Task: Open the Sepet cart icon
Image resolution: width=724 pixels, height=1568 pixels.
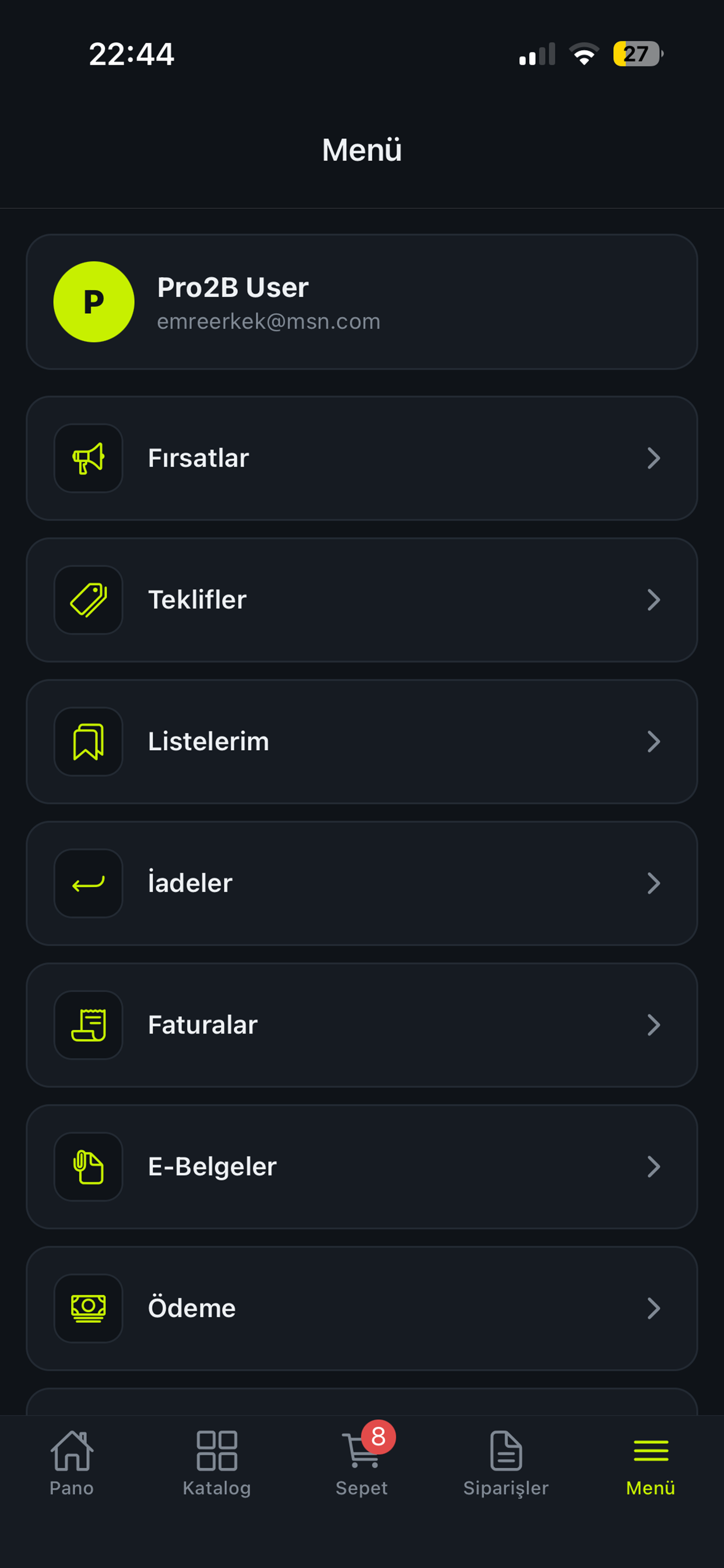Action: (x=361, y=1451)
